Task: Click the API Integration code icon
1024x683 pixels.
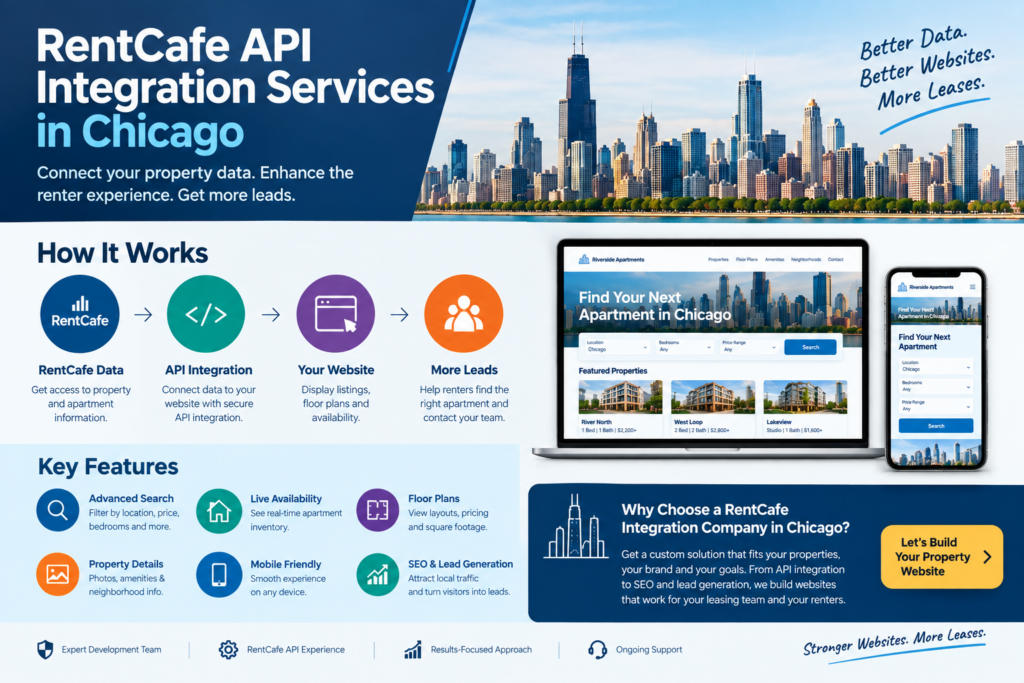Action: click(x=206, y=314)
